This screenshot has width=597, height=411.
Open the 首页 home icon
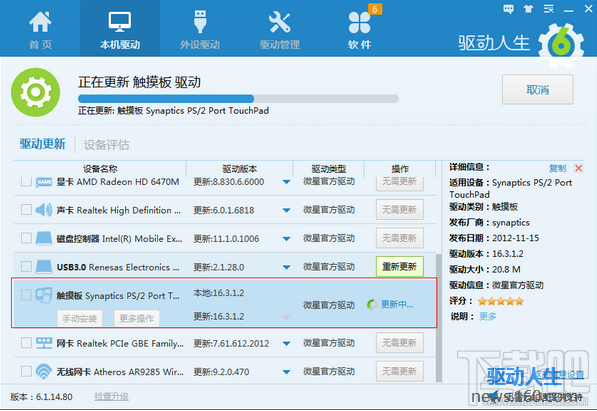(40, 22)
